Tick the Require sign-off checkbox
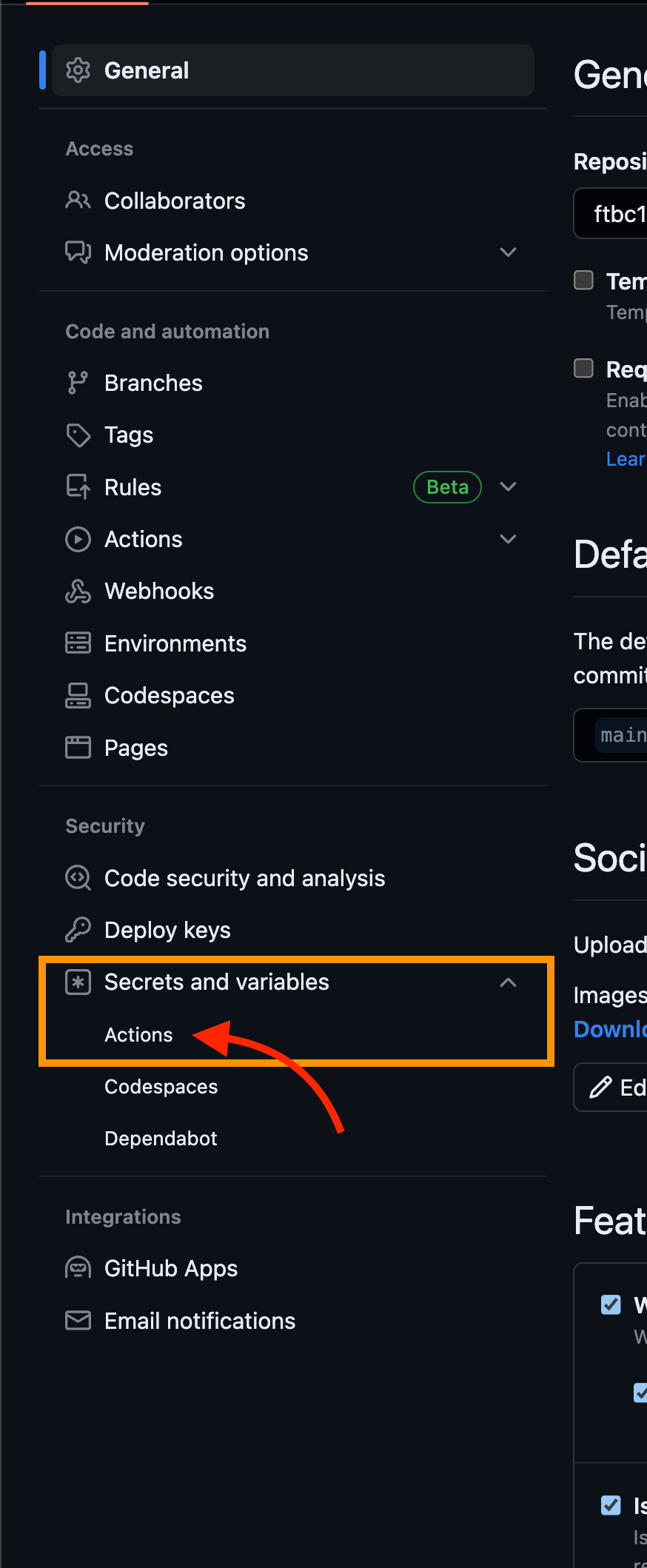This screenshot has width=647, height=1568. [x=584, y=368]
